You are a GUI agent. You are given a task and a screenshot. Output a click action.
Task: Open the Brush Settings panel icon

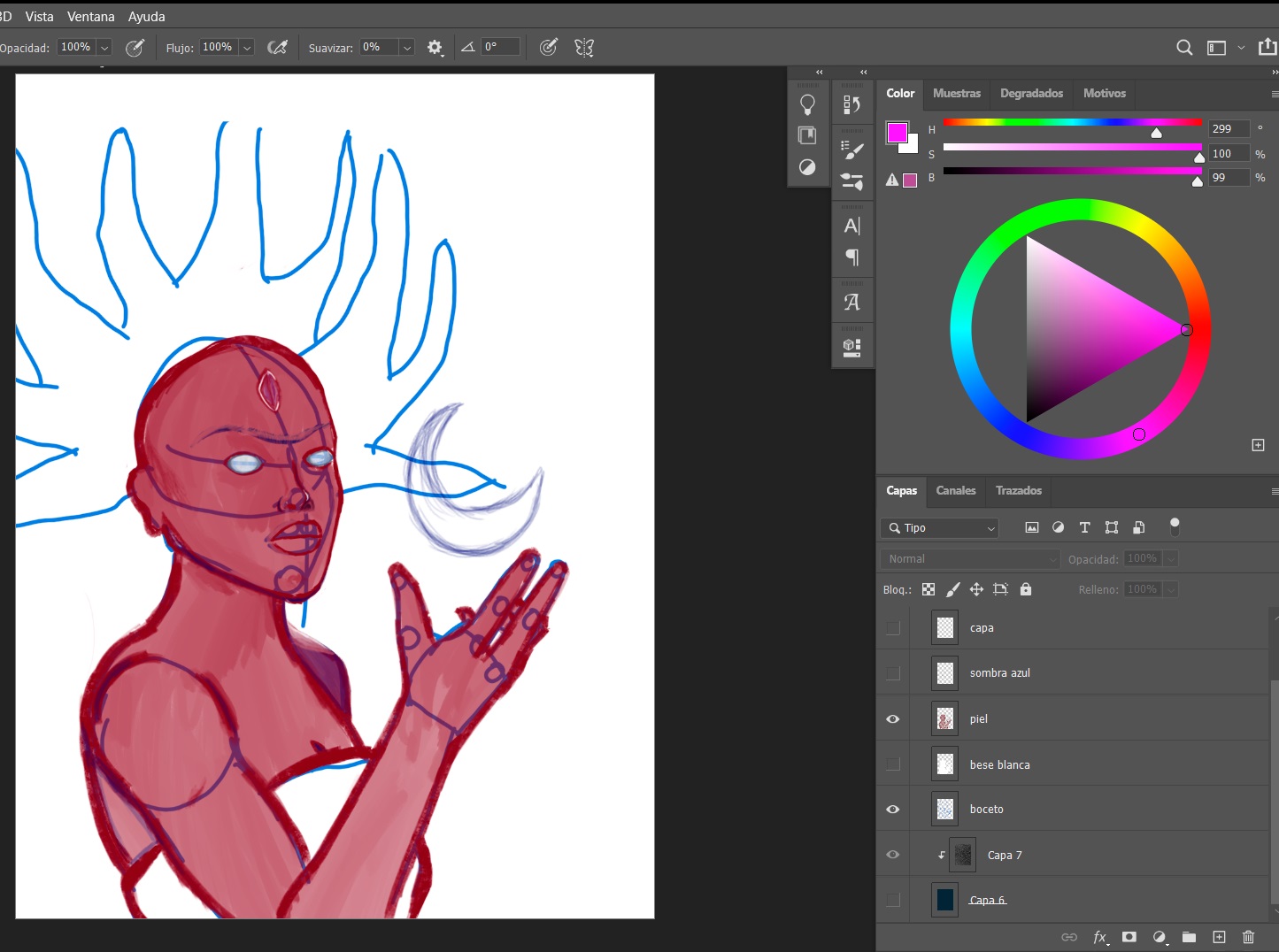click(x=852, y=150)
